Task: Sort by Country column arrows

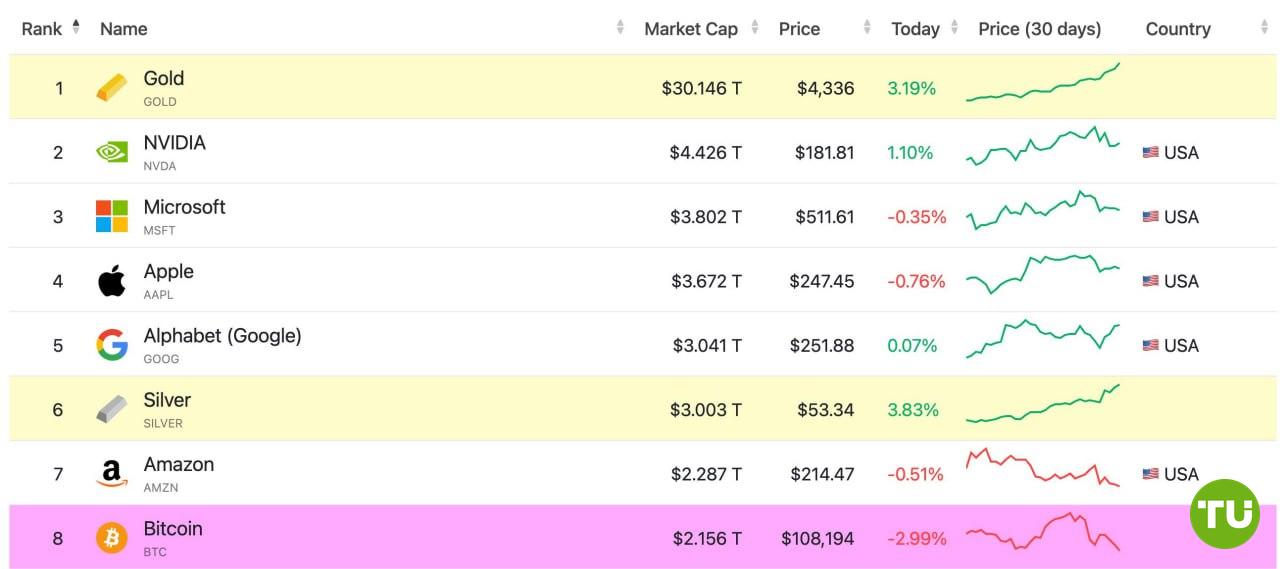Action: [1265, 28]
